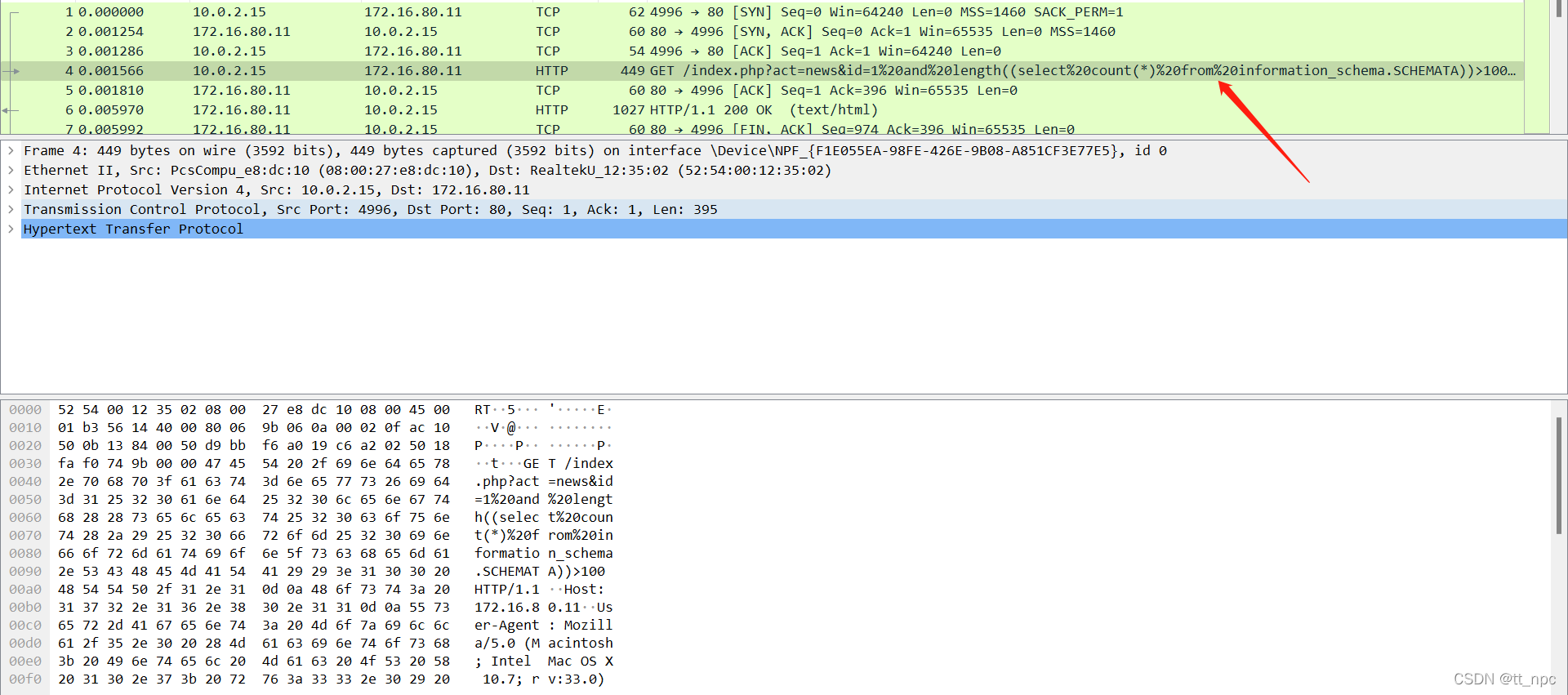Click the time 0.005970 cell

(x=111, y=109)
